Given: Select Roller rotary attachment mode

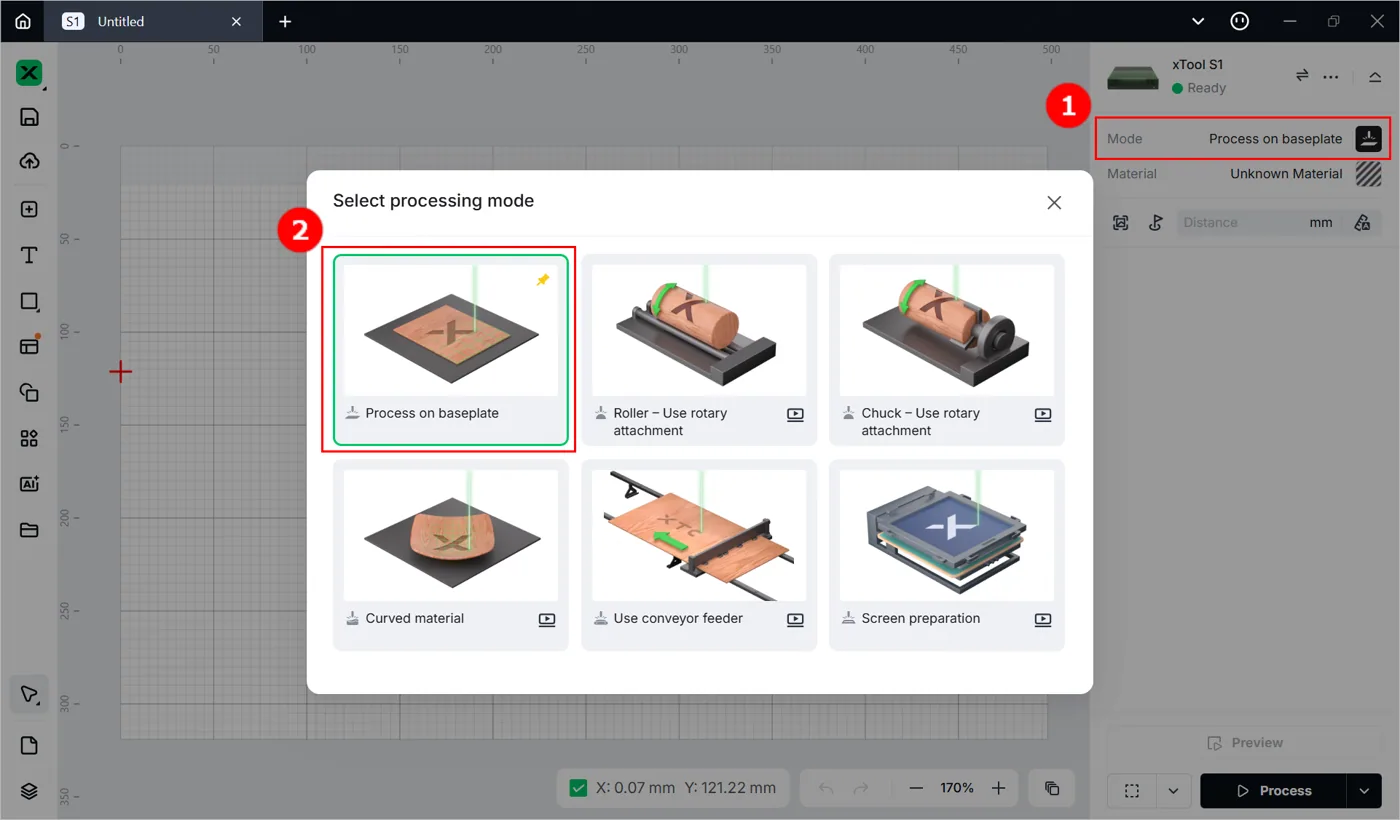Looking at the screenshot, I should pos(699,349).
